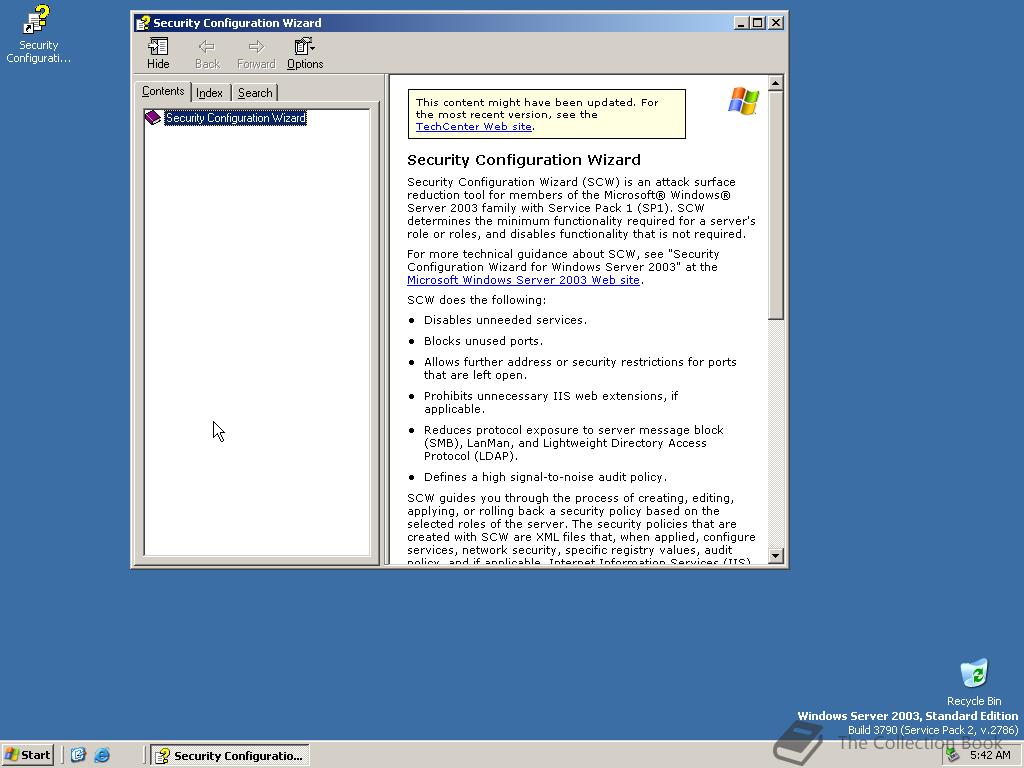Click the help window title bar icon
The width and height of the screenshot is (1024, 768).
pyautogui.click(x=142, y=23)
